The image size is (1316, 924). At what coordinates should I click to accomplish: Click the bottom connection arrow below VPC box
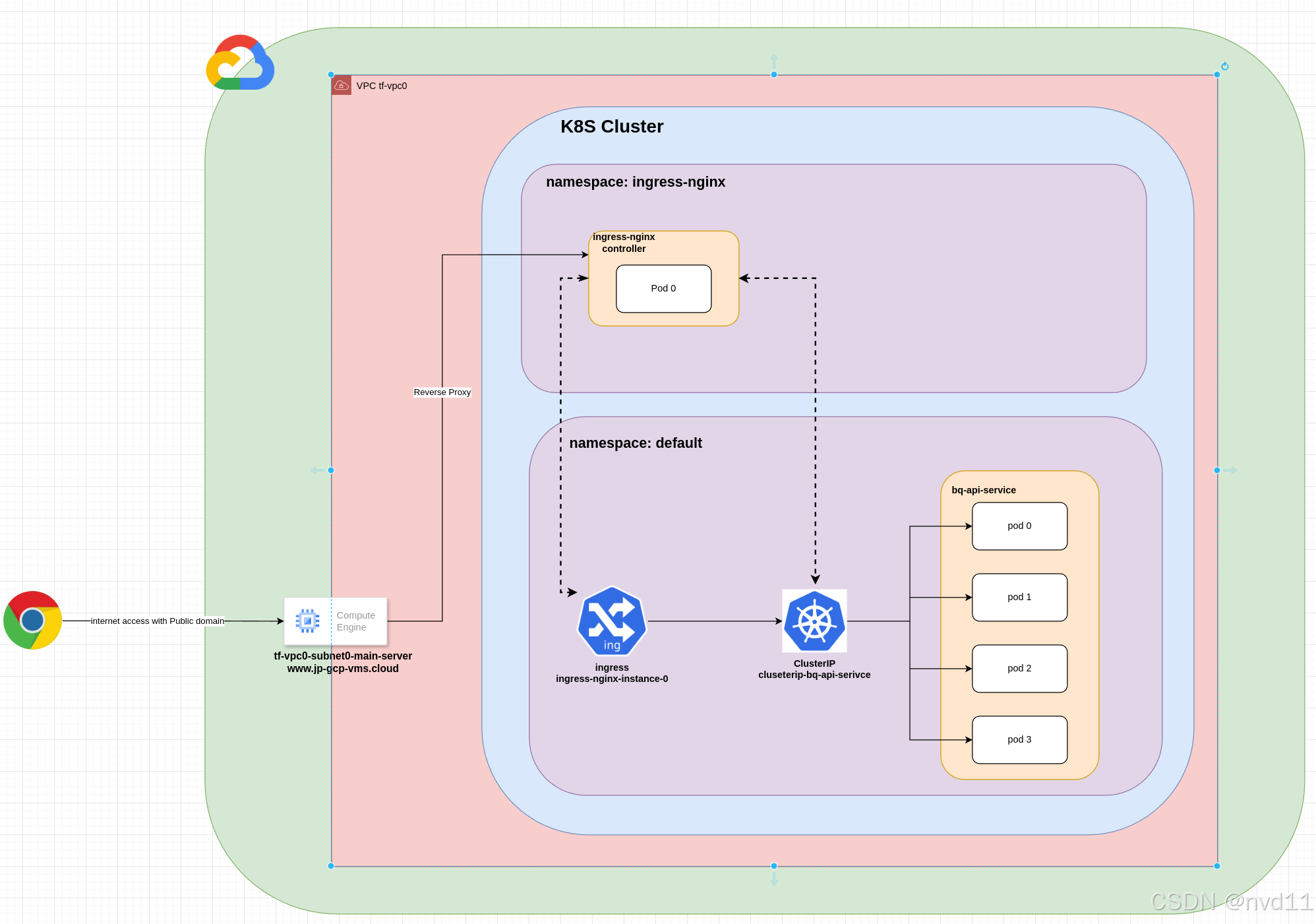click(774, 880)
